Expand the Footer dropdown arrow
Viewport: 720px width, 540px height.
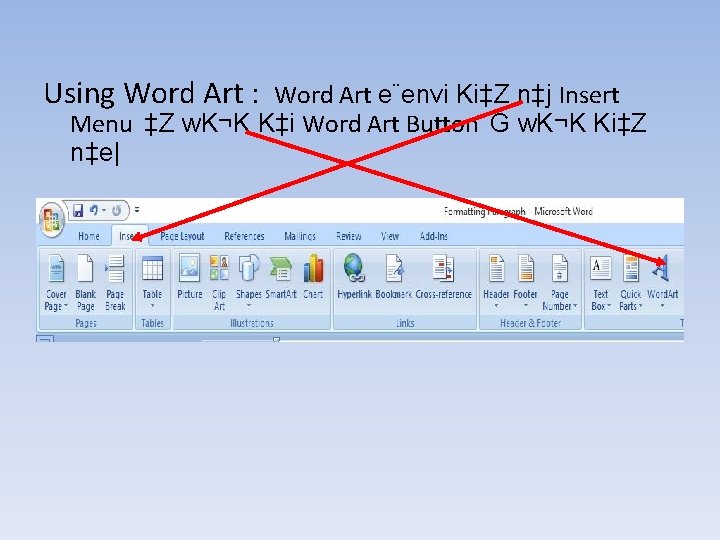[x=526, y=306]
